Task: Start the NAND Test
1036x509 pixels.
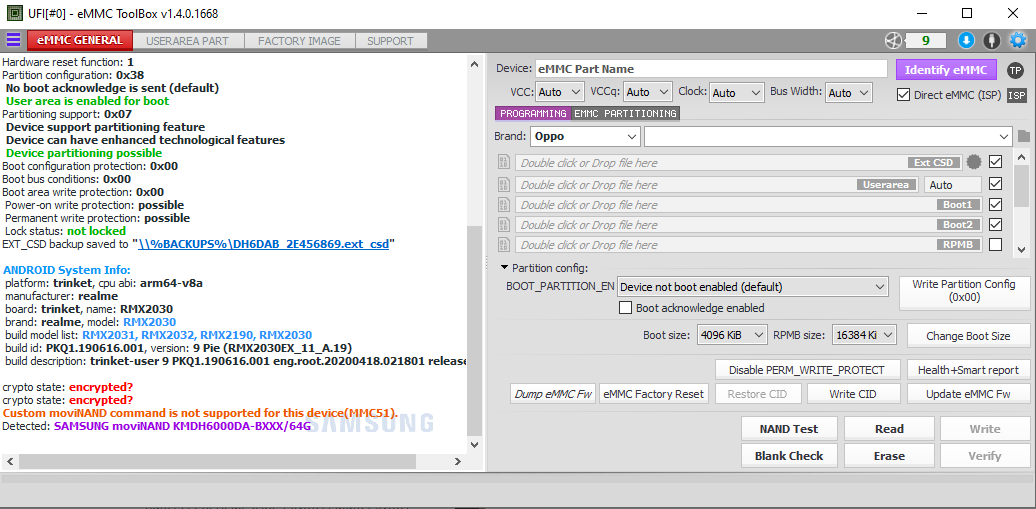Action: point(789,429)
